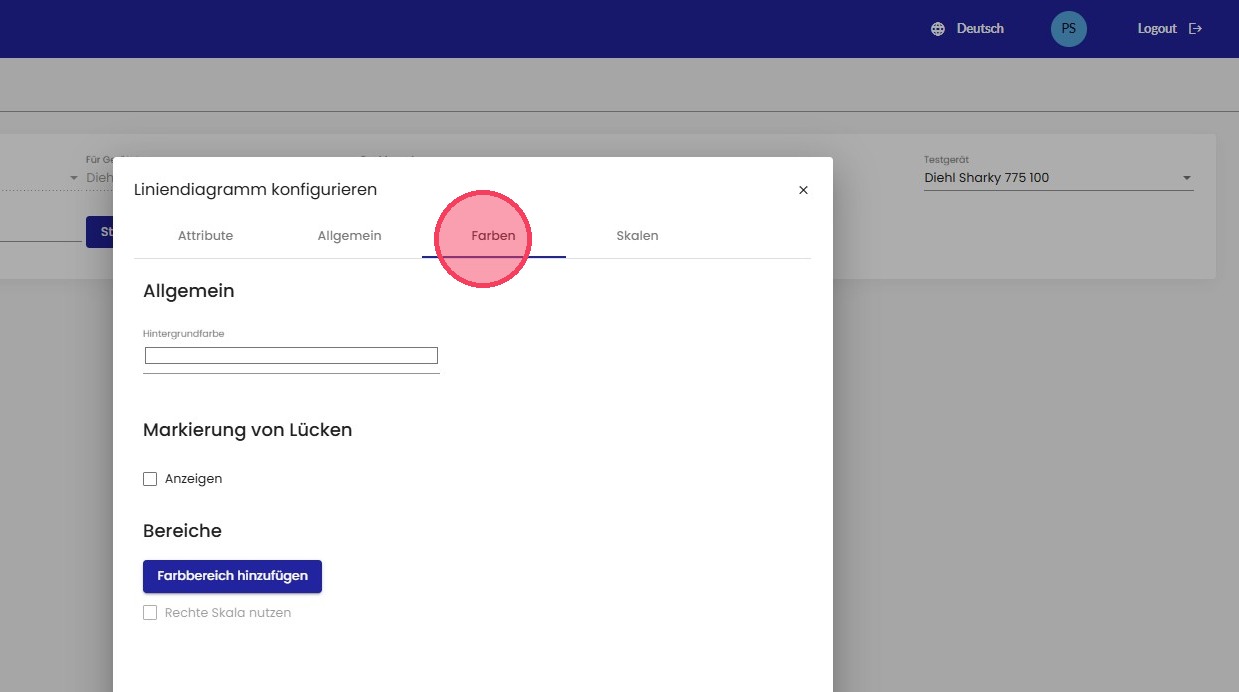
Task: Toggle the Rechte Skala nutzen checkbox
Action: pos(150,613)
